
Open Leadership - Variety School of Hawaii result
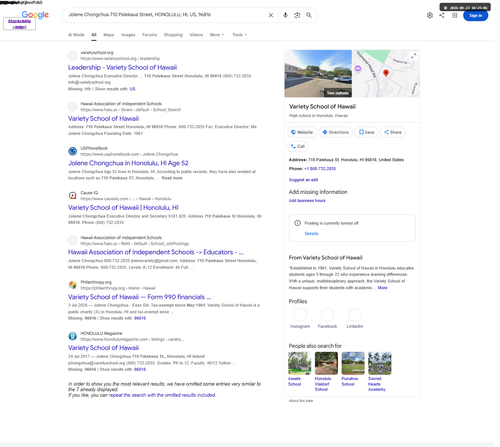point(122,67)
